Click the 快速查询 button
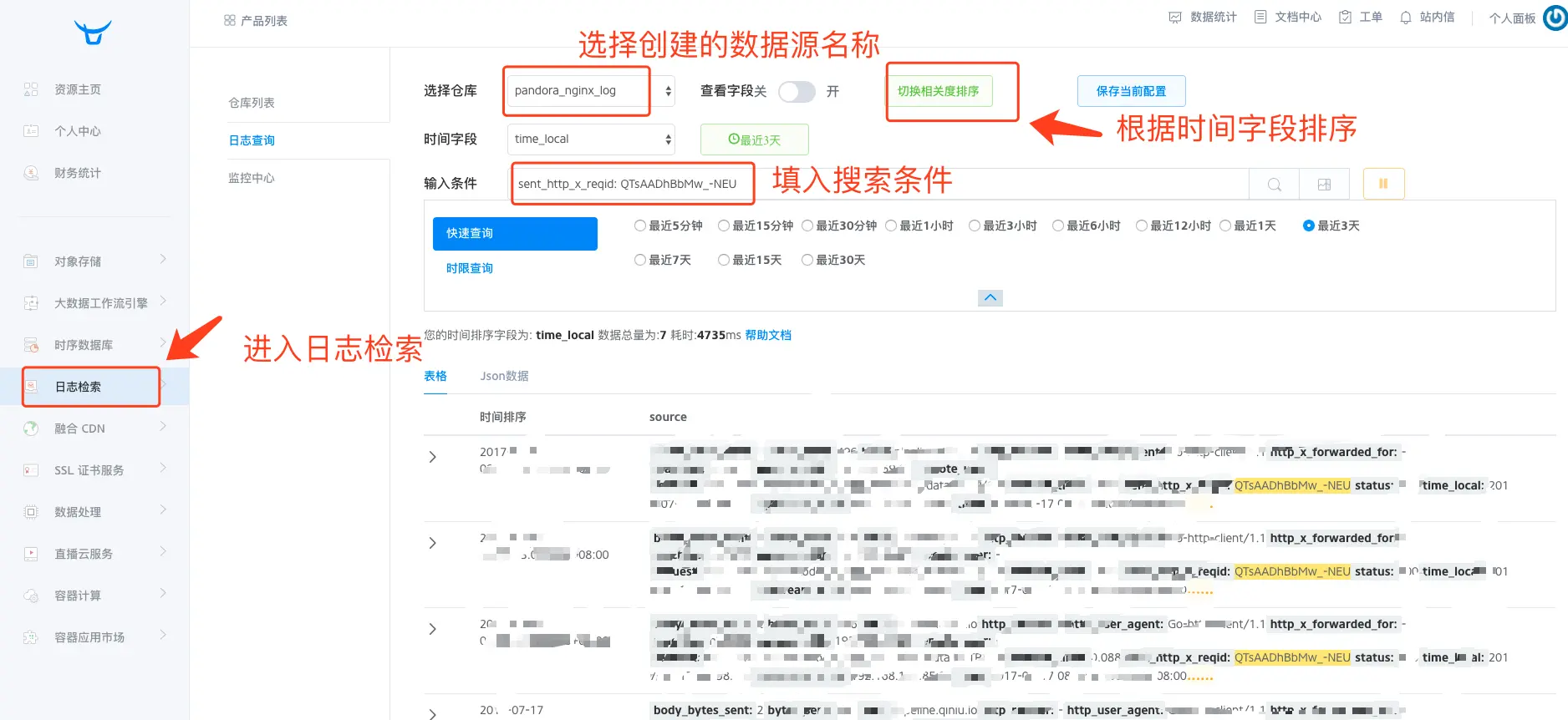 coord(515,234)
